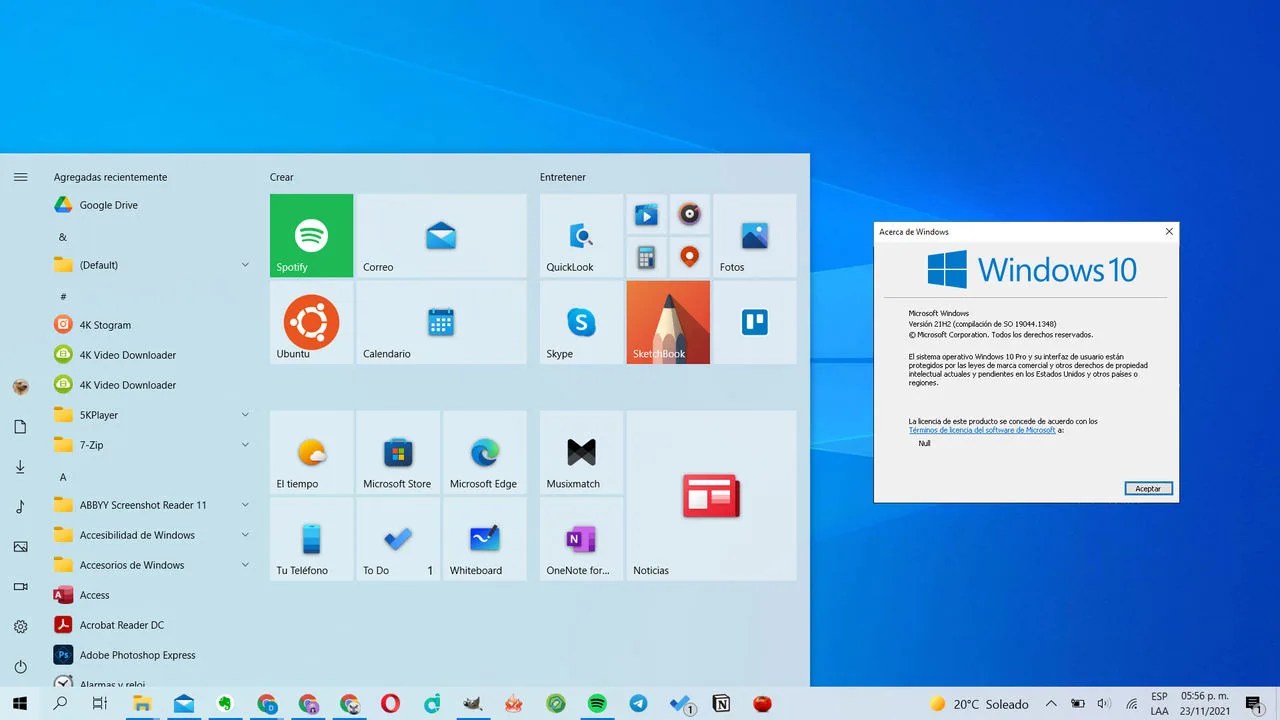
Task: Open the OneNote tile
Action: point(581,539)
